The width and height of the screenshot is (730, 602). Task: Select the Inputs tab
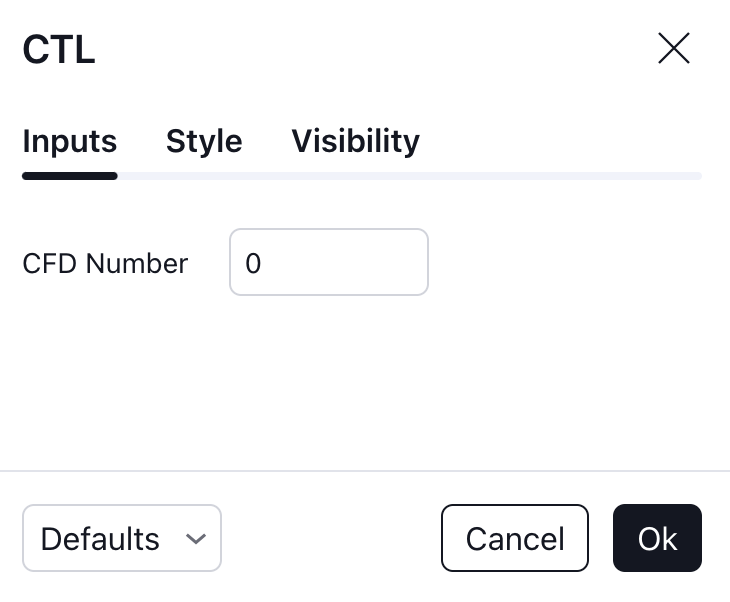click(70, 141)
